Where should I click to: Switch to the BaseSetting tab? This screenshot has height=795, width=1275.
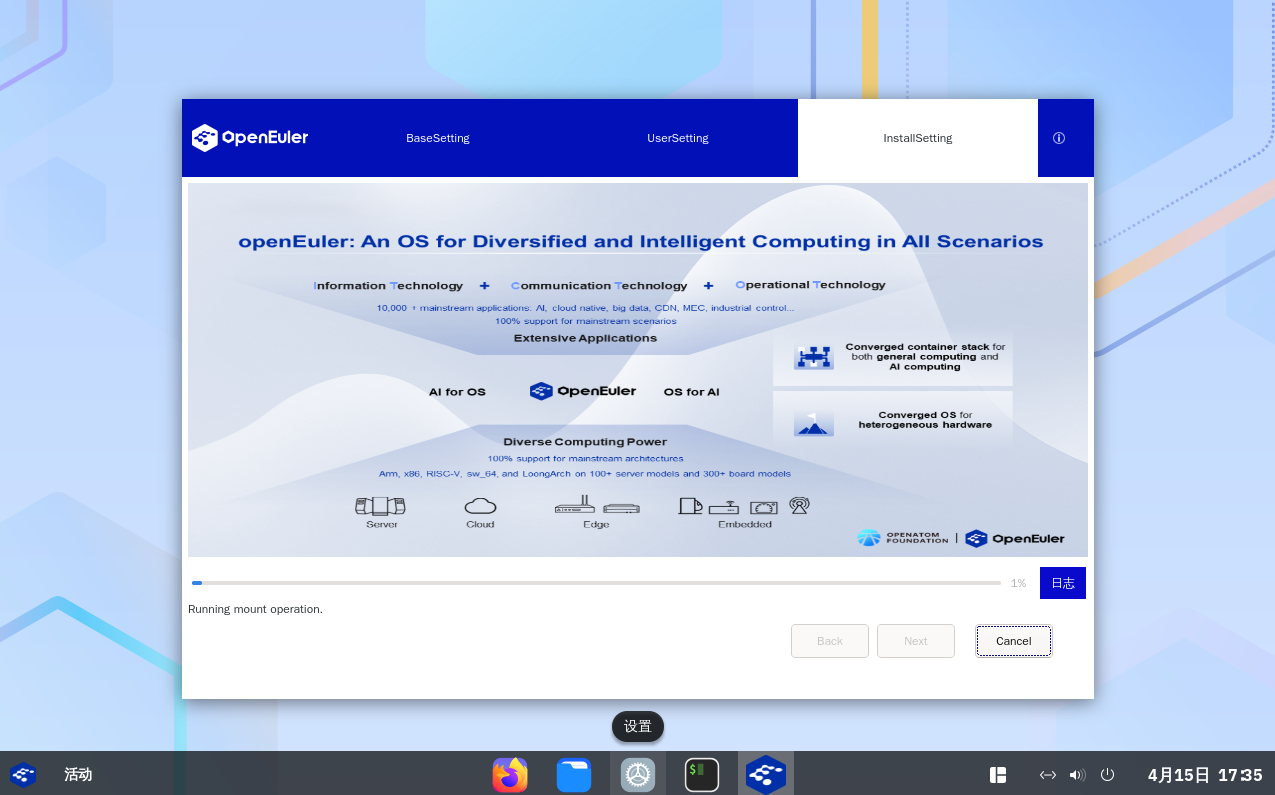[437, 138]
